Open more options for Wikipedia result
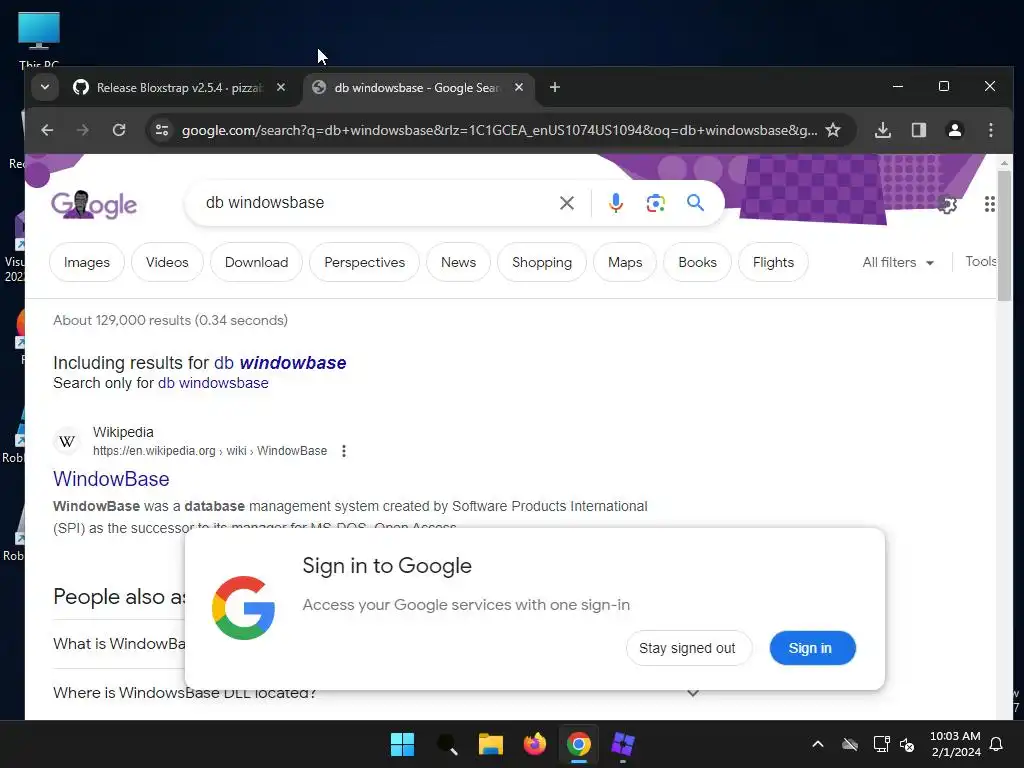Image resolution: width=1024 pixels, height=768 pixels. coord(344,451)
